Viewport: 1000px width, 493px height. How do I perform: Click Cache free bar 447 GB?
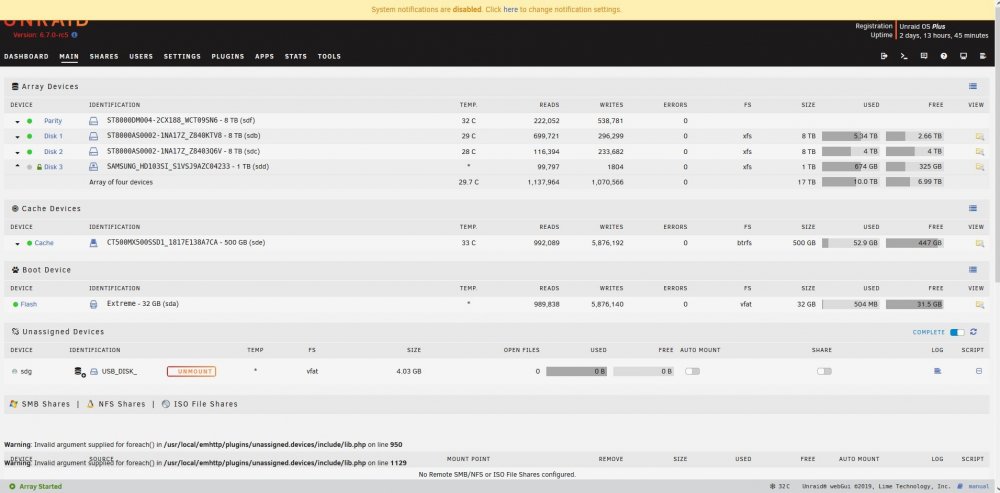[915, 243]
